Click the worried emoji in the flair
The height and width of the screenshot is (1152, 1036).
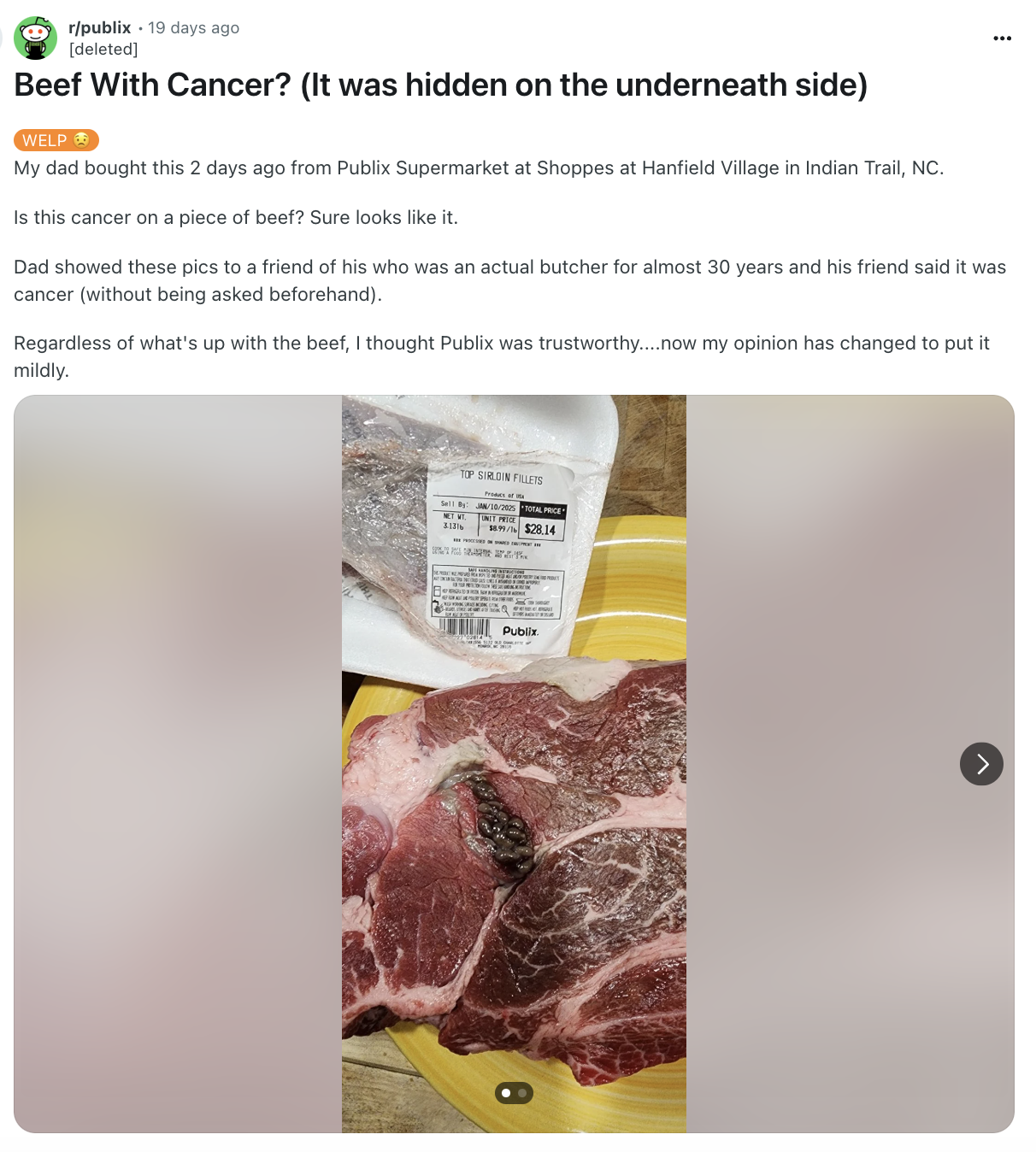coord(81,139)
